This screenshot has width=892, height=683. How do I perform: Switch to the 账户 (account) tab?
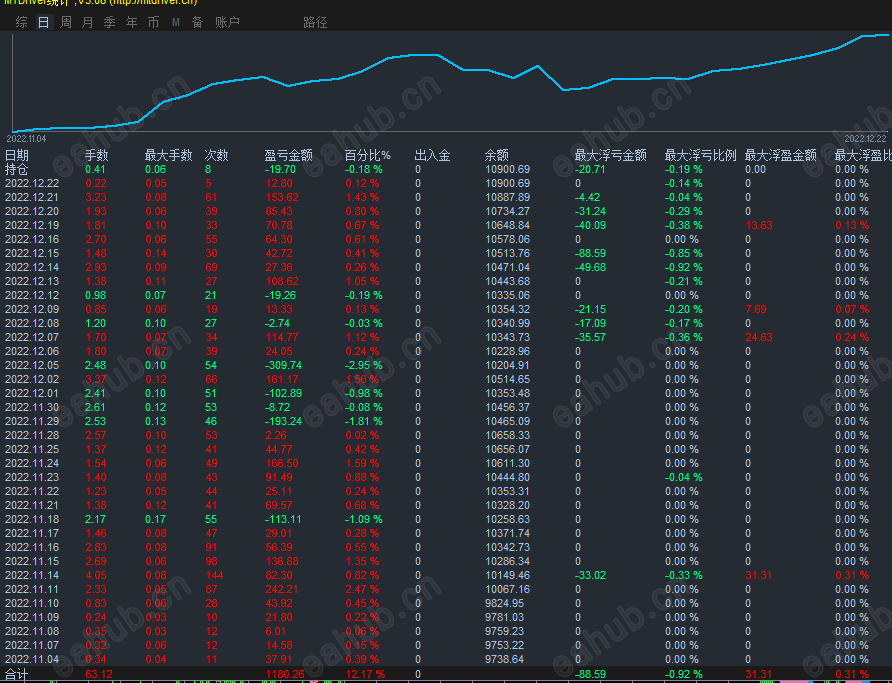pos(228,22)
